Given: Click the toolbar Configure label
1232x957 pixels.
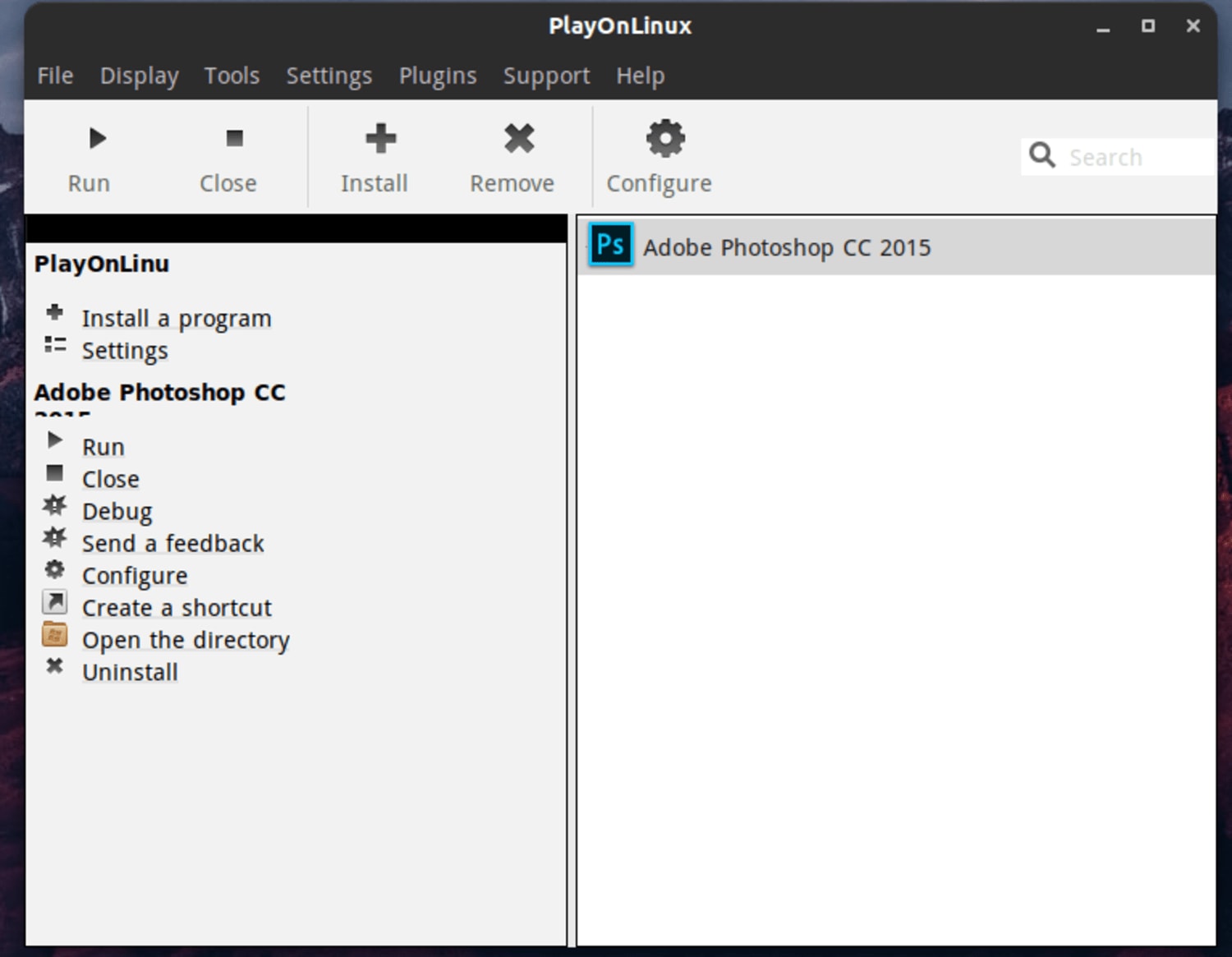Looking at the screenshot, I should tap(660, 183).
